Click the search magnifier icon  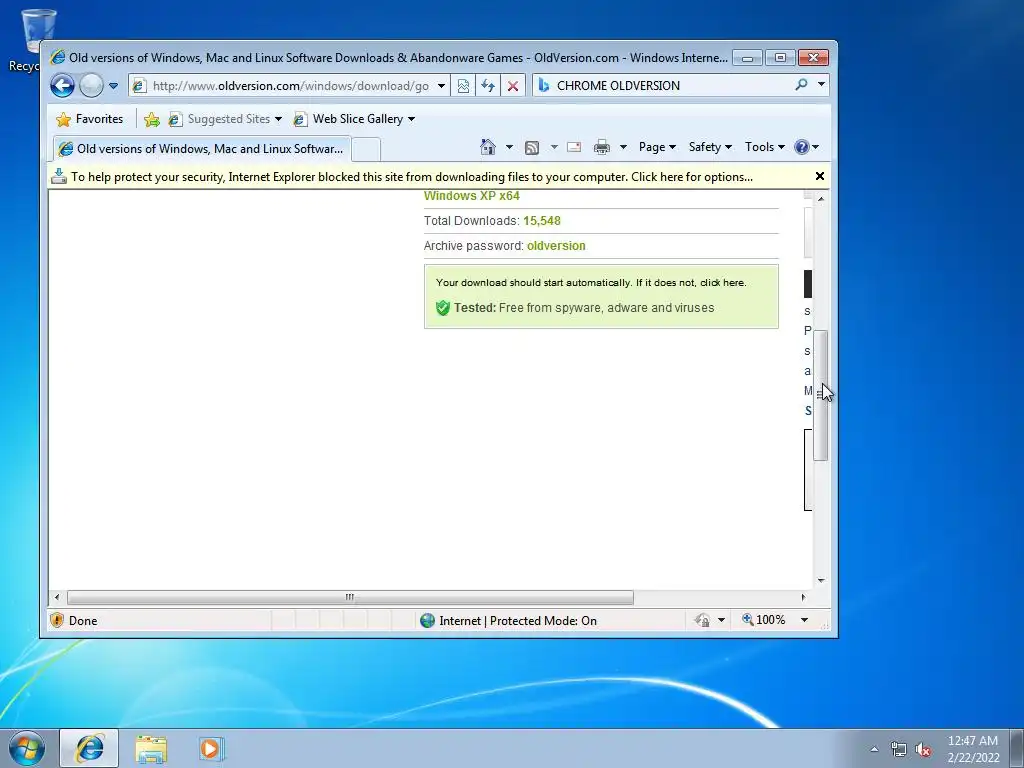pyautogui.click(x=801, y=85)
